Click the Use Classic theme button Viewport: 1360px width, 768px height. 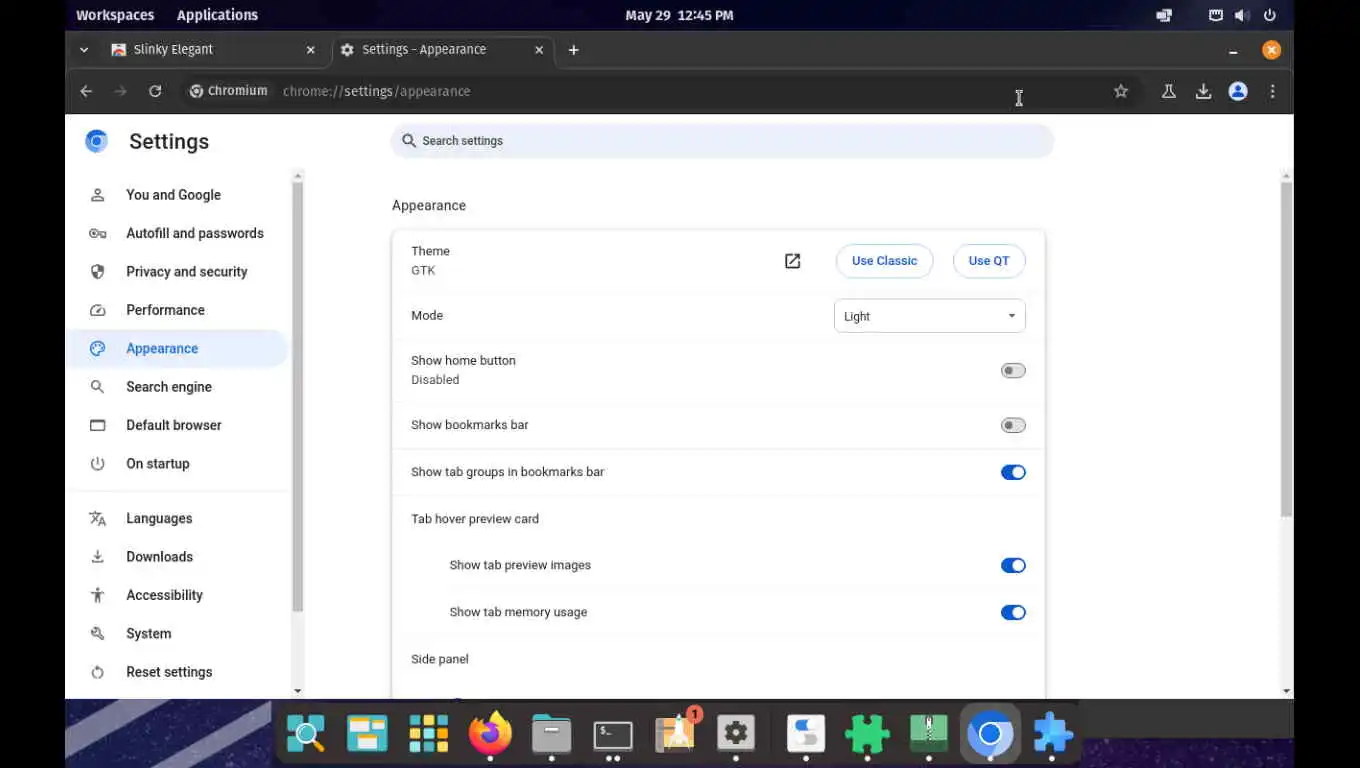884,261
